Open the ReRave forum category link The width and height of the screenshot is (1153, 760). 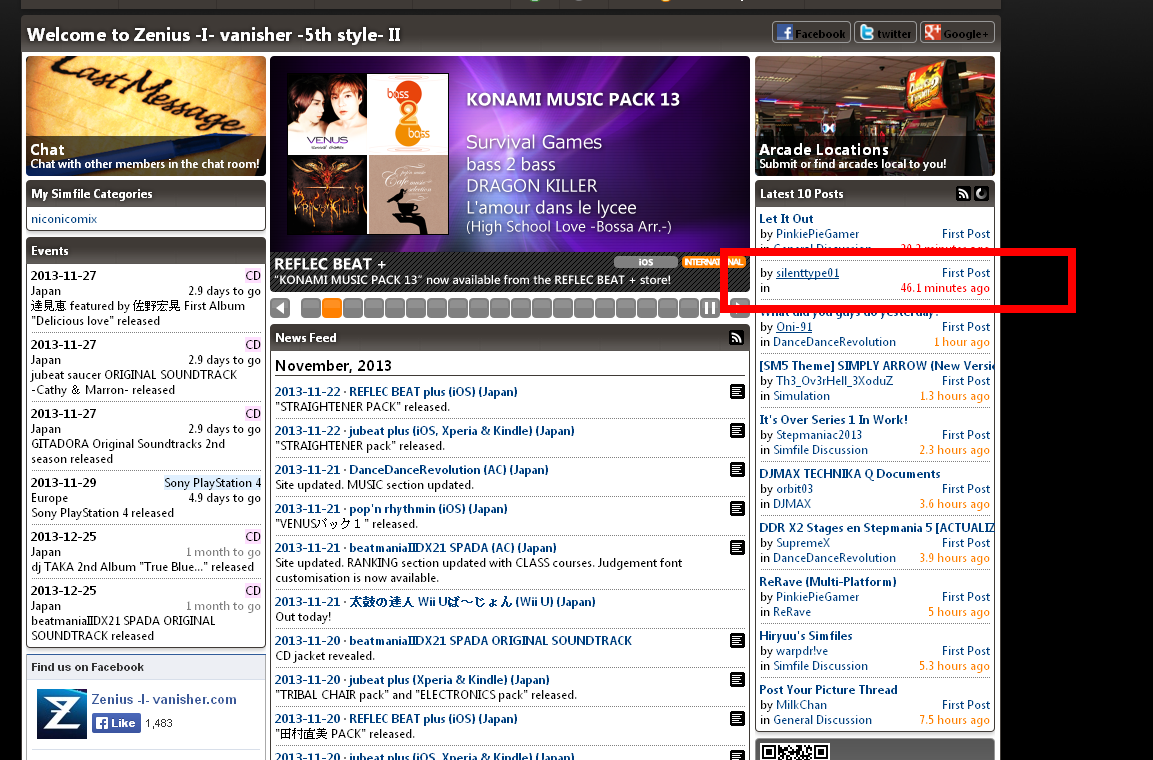coord(792,612)
